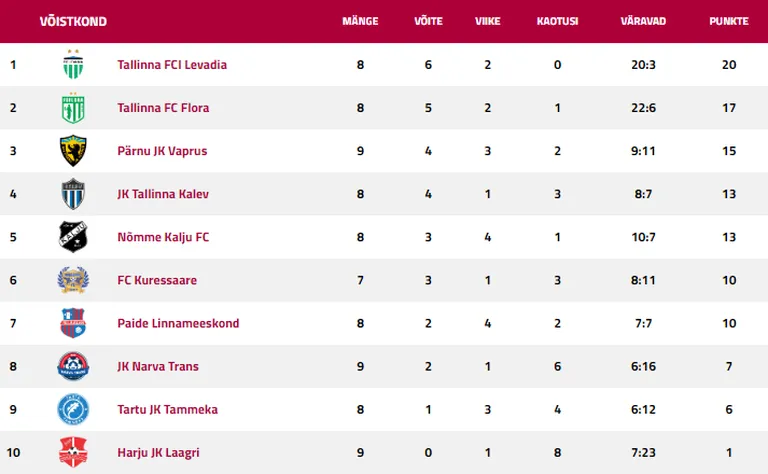
Task: Click the FC Kuressaare laurel wreath logo
Action: pos(73,280)
